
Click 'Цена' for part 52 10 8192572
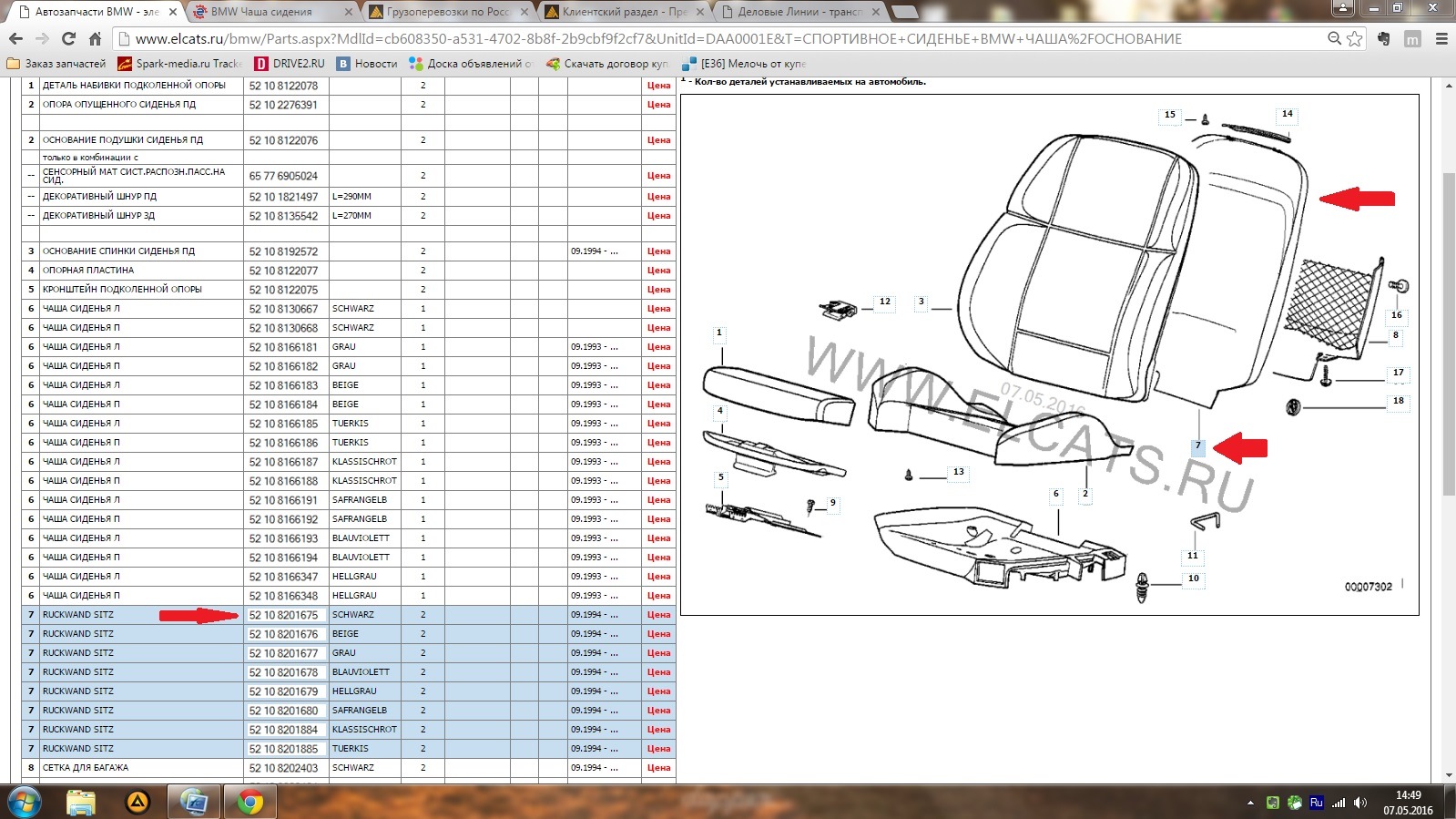pos(658,251)
